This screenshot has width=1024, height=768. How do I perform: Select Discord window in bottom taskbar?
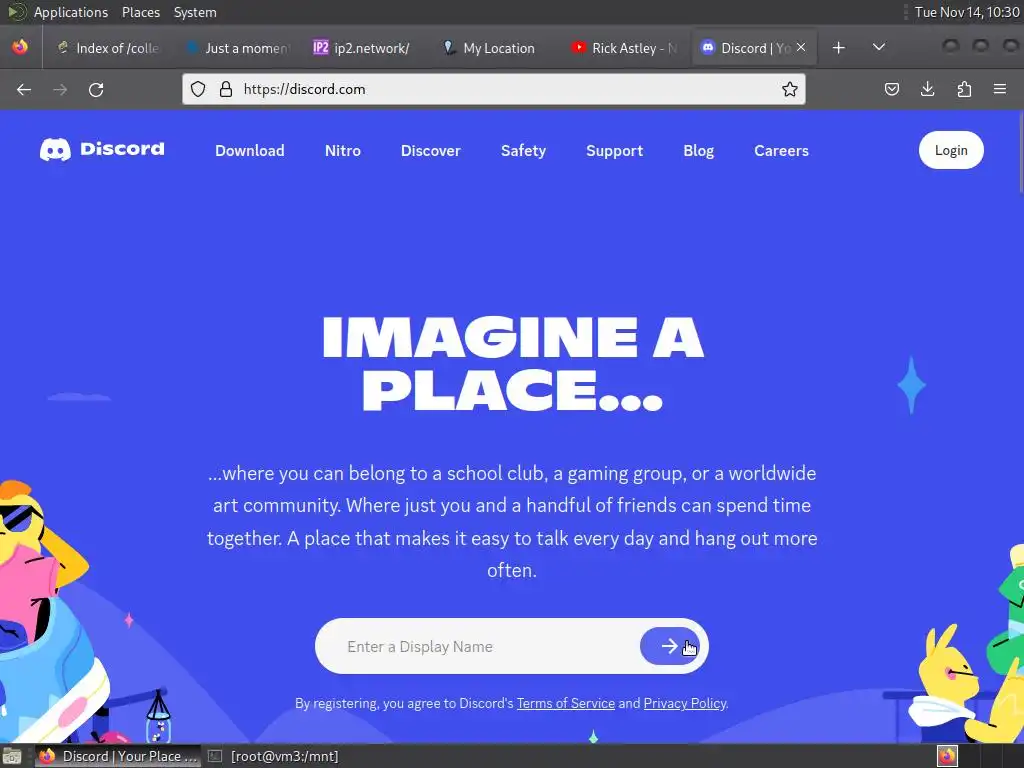point(118,756)
